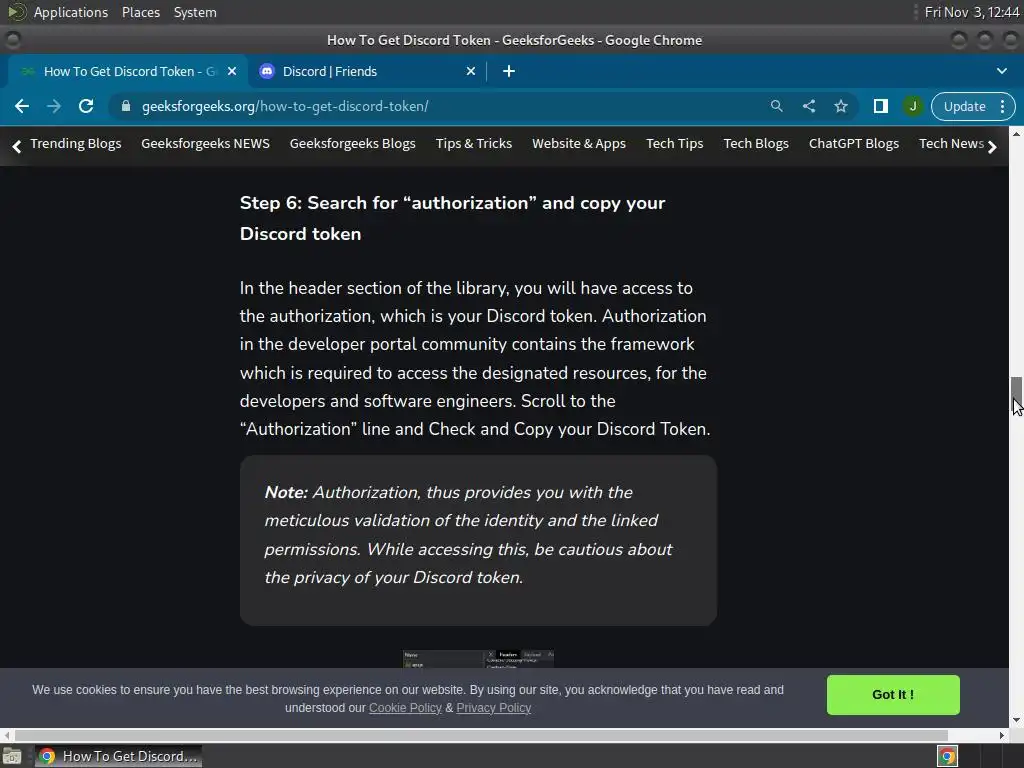
Task: Open the Applications system menu
Action: [71, 12]
